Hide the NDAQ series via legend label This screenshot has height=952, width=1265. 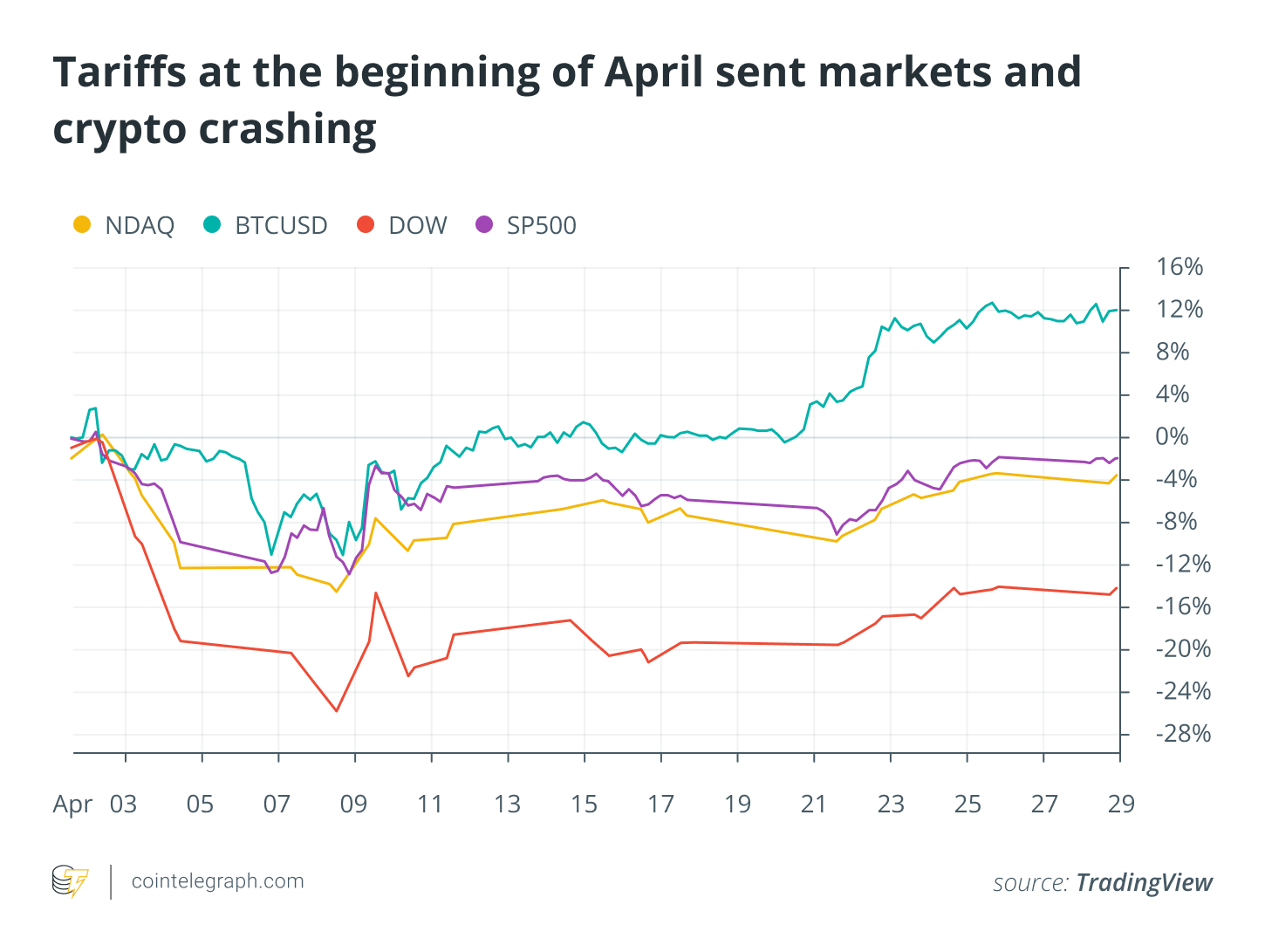pos(140,226)
